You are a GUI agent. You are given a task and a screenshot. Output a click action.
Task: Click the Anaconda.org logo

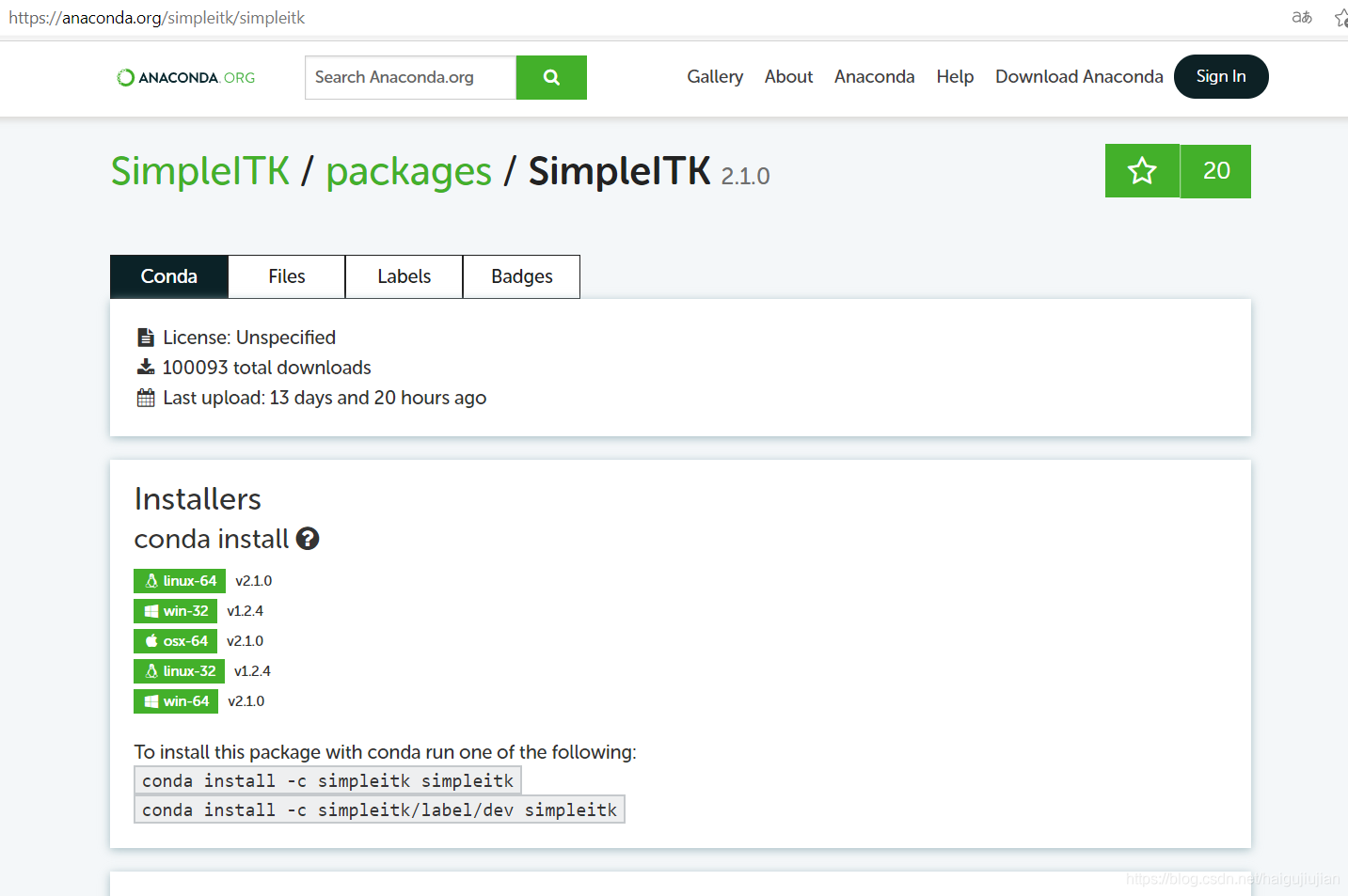coord(184,77)
